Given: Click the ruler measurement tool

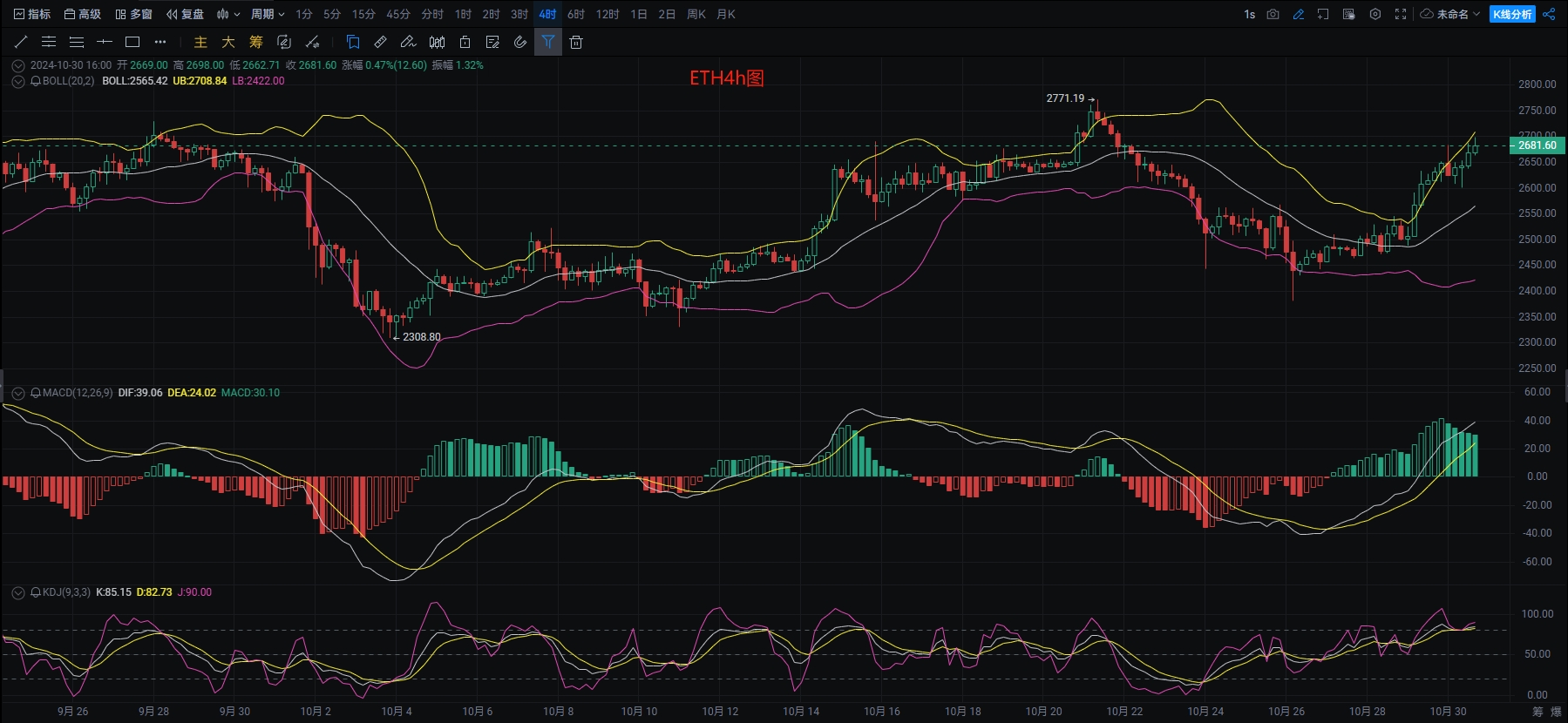Looking at the screenshot, I should click(381, 42).
